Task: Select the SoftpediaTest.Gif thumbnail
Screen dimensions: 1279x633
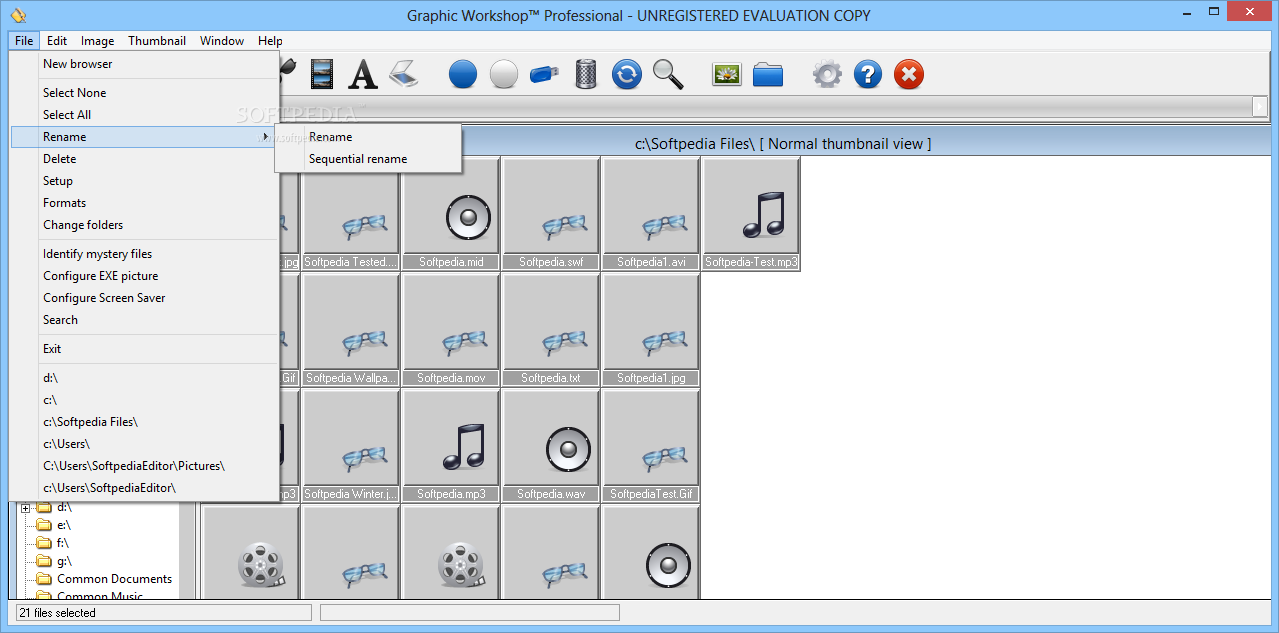Action: point(651,446)
